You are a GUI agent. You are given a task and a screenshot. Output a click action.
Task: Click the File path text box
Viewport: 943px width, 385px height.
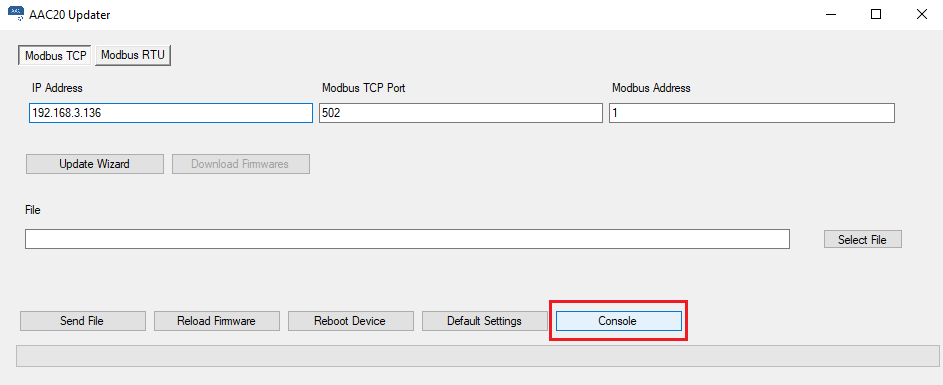pos(407,239)
